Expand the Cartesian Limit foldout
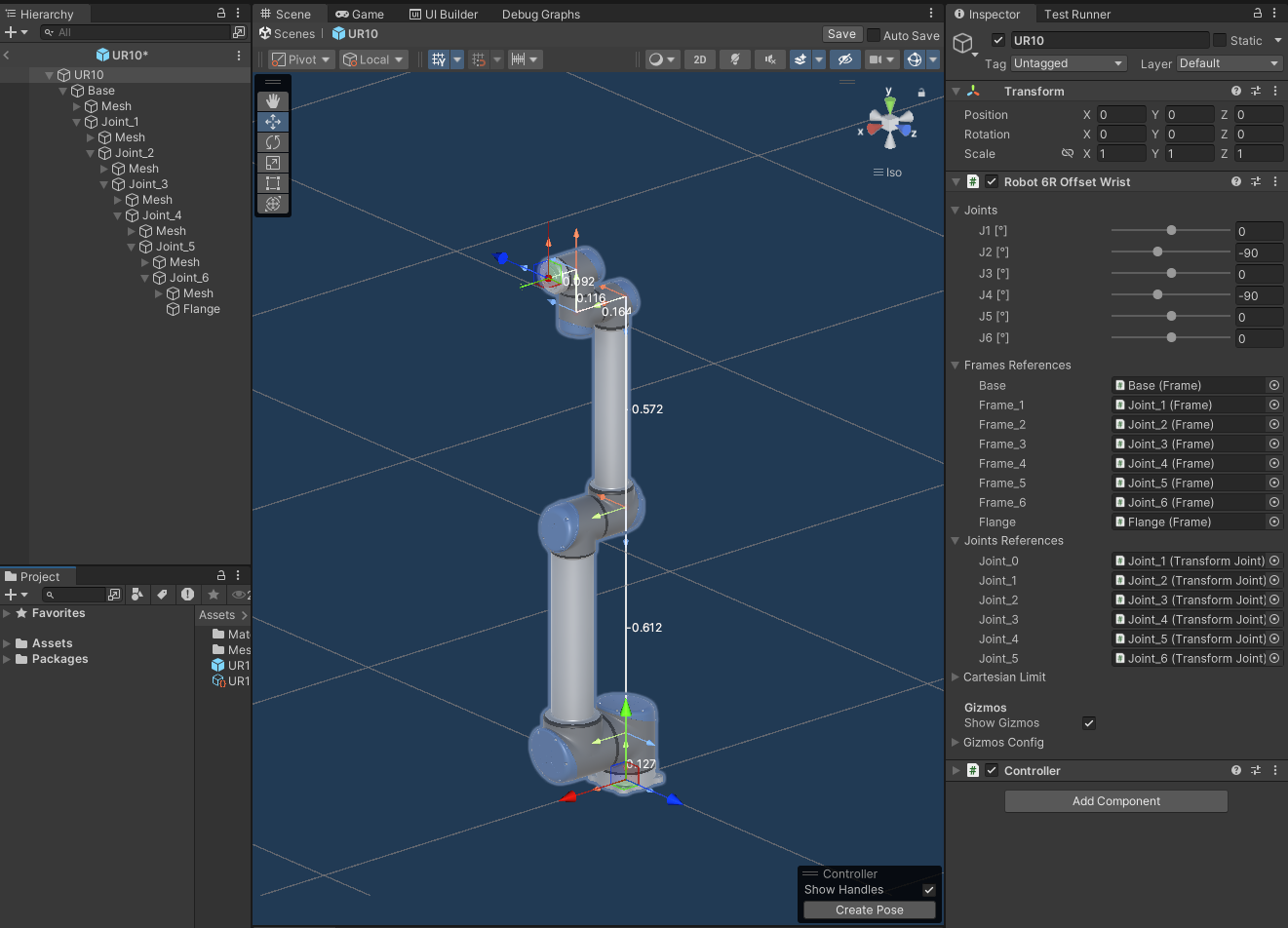Screen dimensions: 1288x928 click(x=955, y=677)
